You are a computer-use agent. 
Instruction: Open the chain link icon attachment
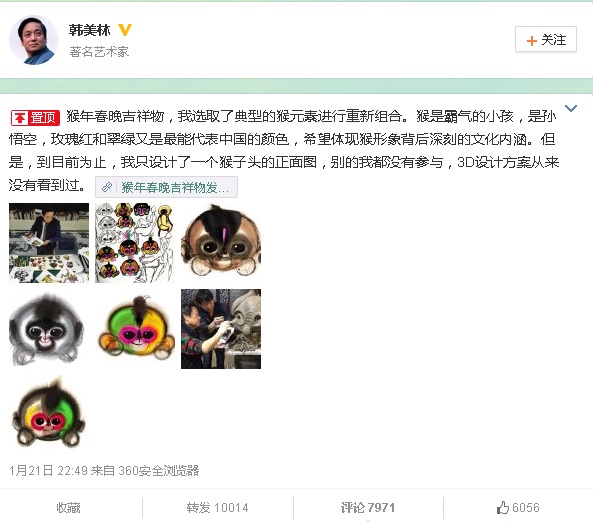(107, 187)
